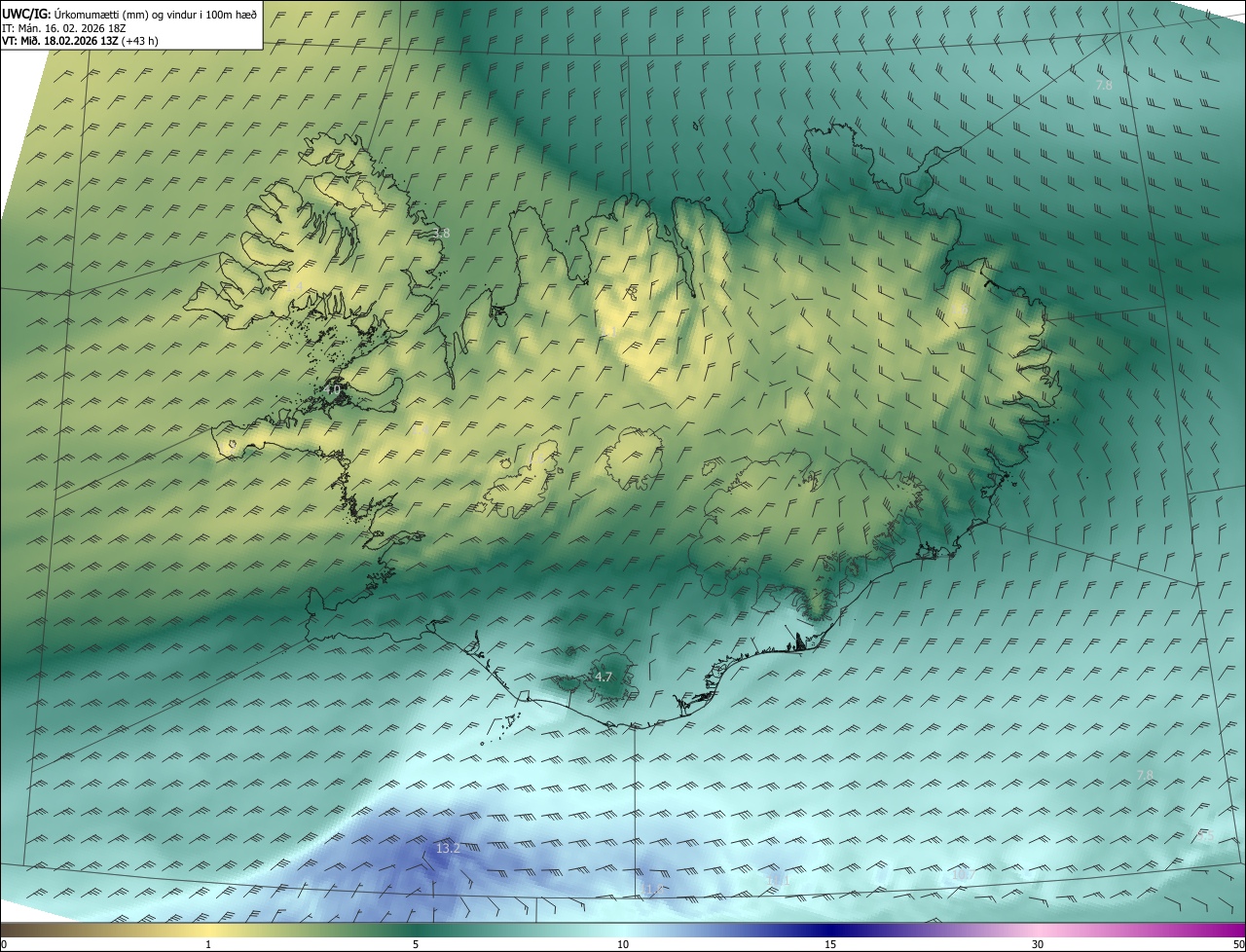The image size is (1246, 952).
Task: Click the '4.7' value label on the glacier
Action: click(x=604, y=677)
